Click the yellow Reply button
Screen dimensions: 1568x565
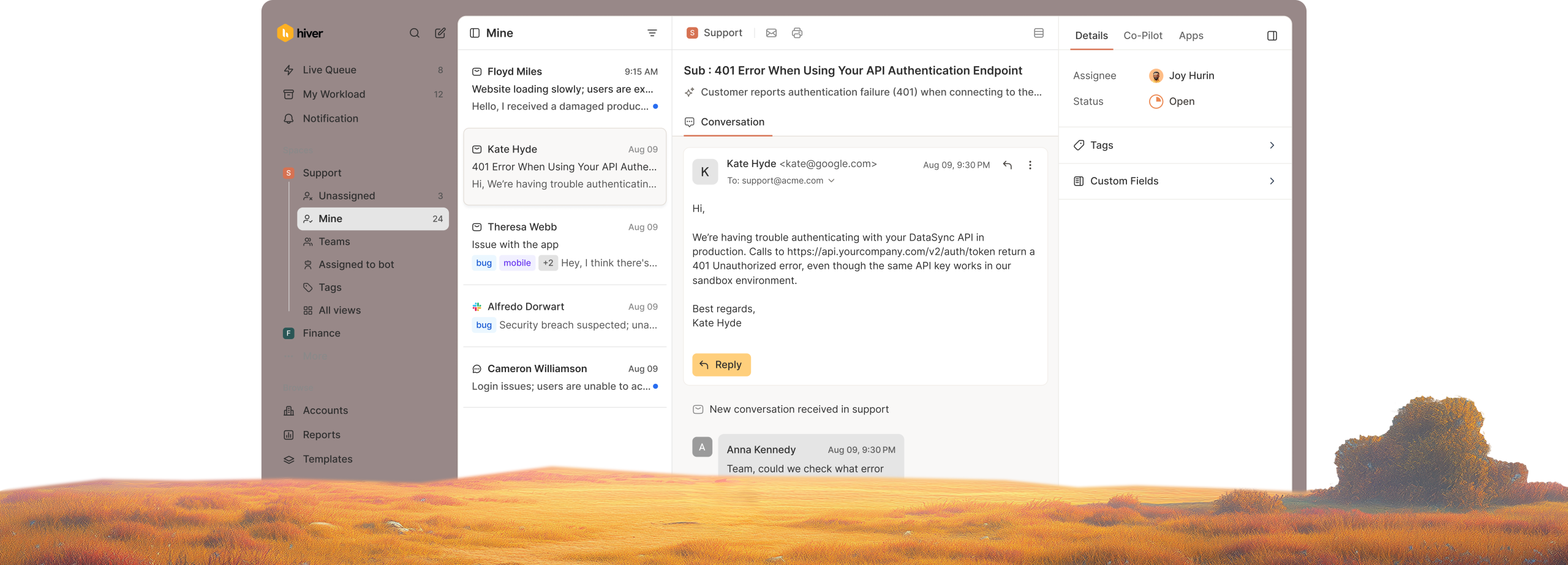point(721,365)
